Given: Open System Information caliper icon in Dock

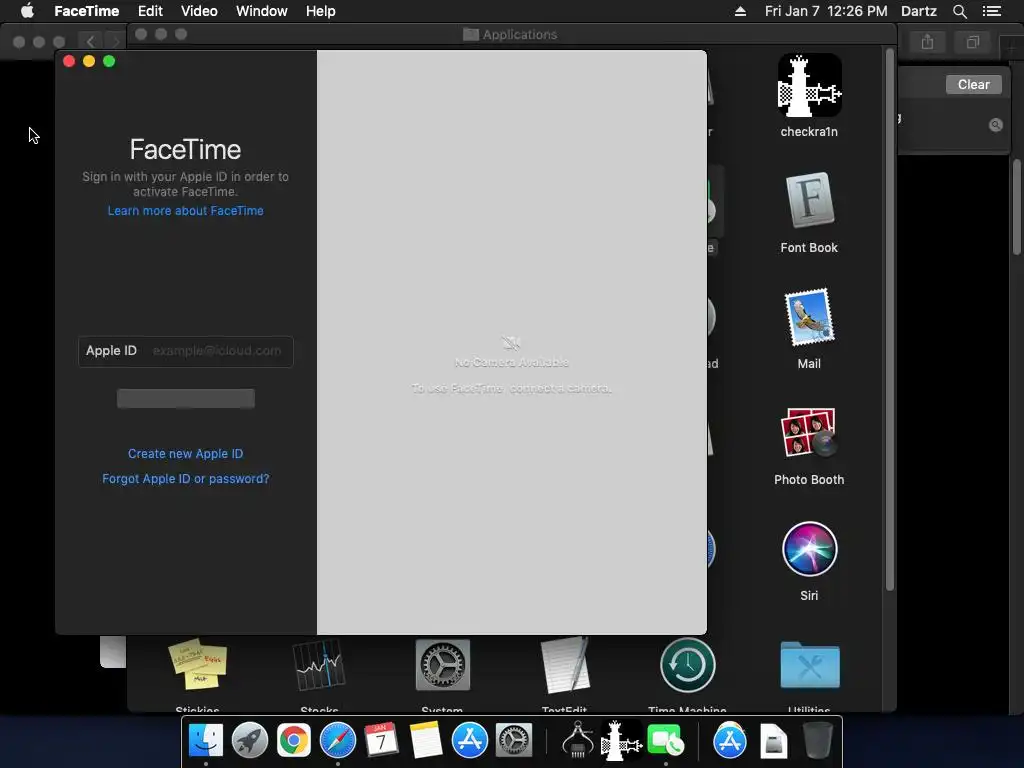Looking at the screenshot, I should 577,741.
